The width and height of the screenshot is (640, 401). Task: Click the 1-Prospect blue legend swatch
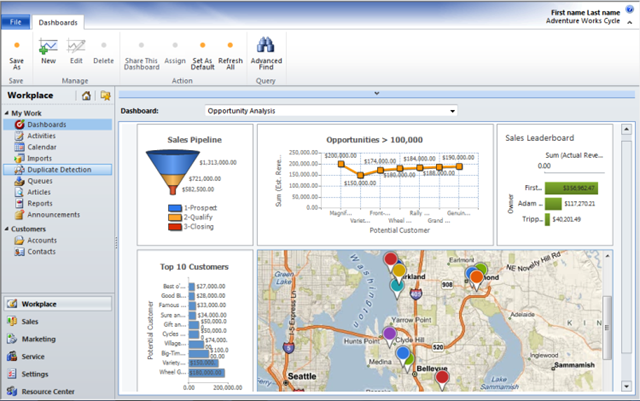pos(175,208)
